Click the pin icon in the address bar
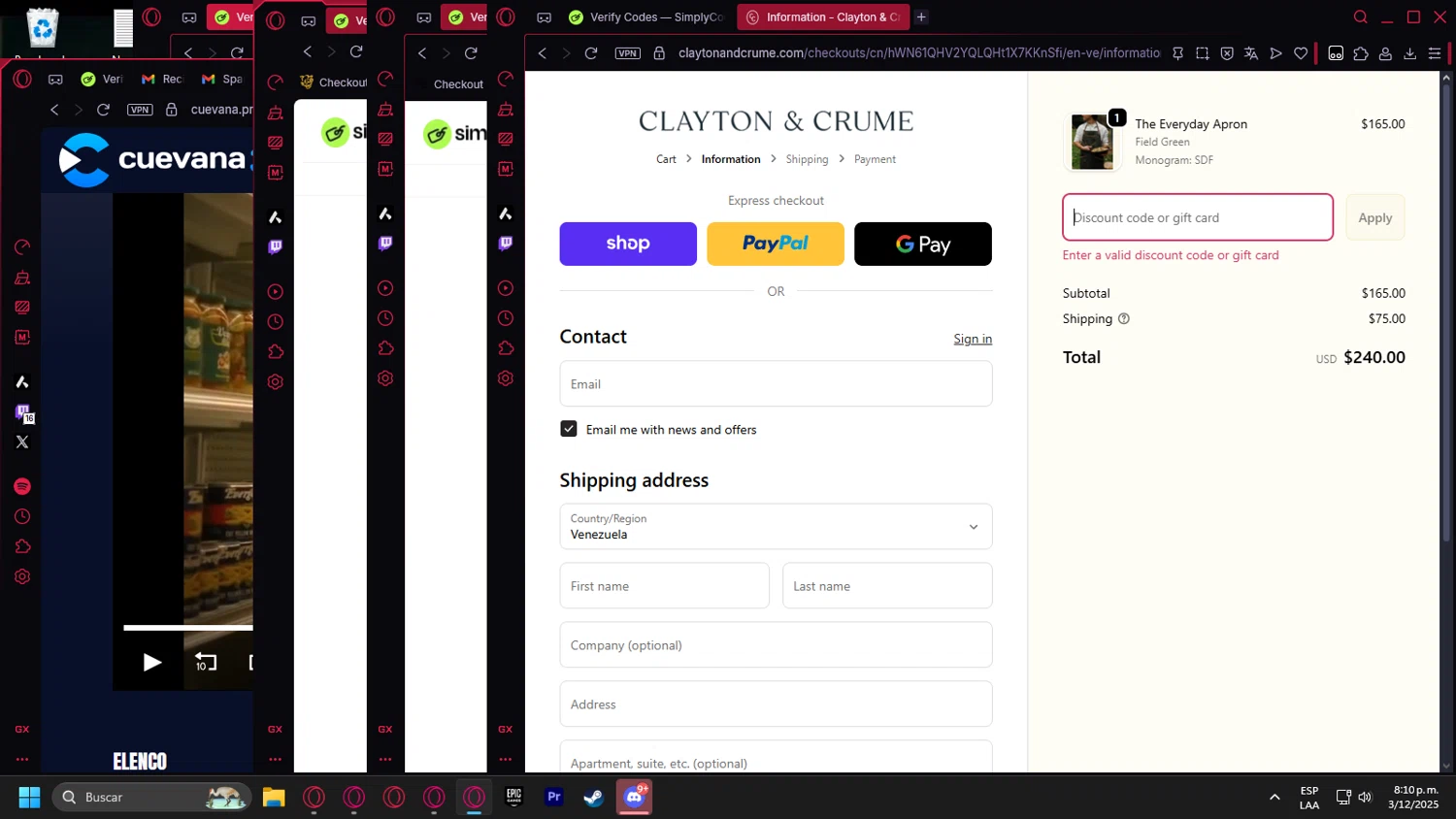1456x819 pixels. [1177, 53]
